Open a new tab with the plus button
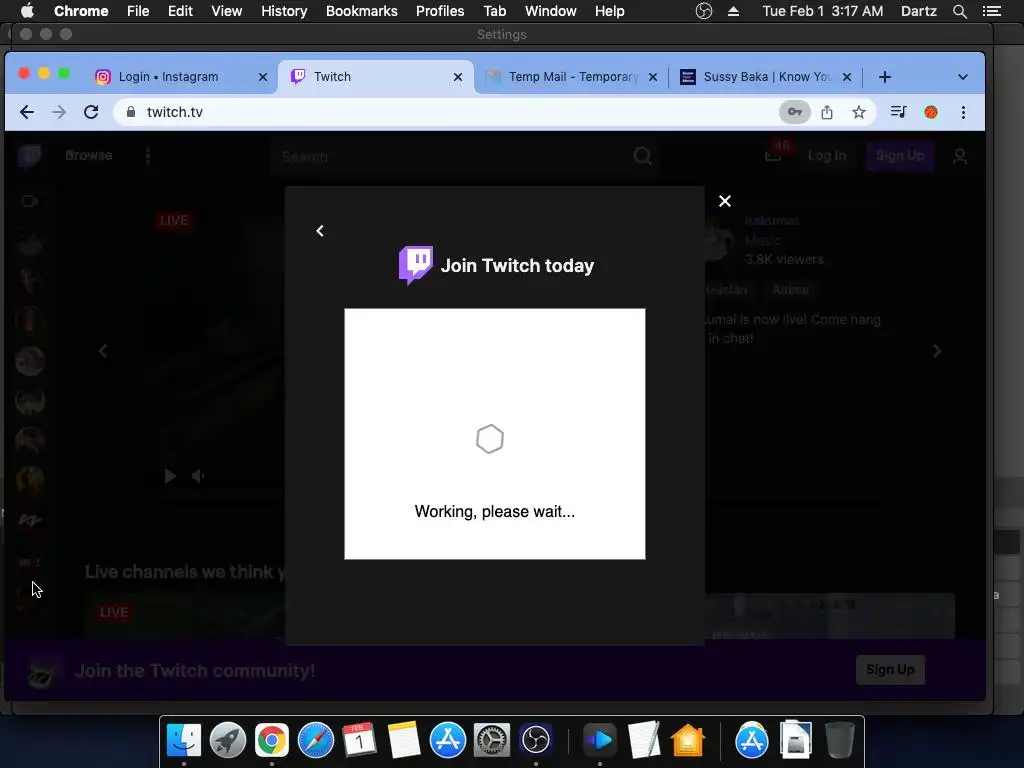This screenshot has width=1024, height=768. click(x=885, y=77)
